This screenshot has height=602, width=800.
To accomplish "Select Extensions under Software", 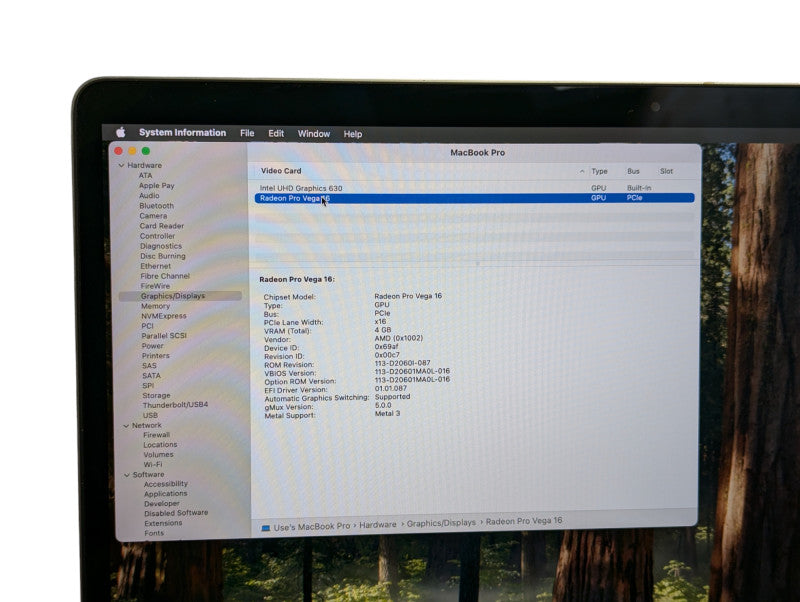I will (163, 523).
